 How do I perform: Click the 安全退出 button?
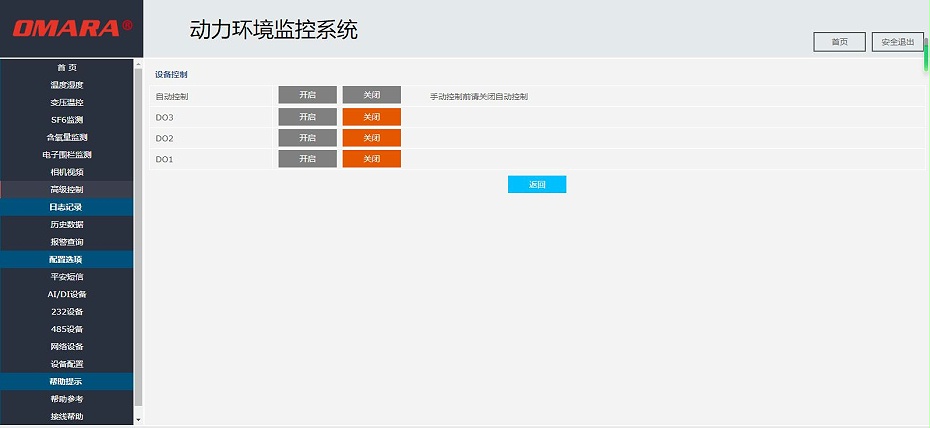tap(897, 42)
